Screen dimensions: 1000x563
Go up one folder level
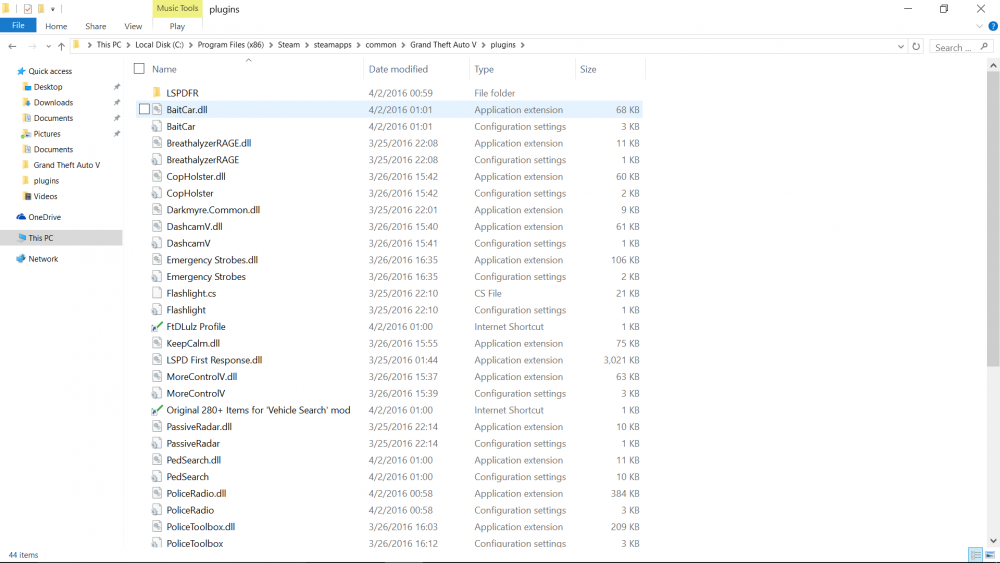(61, 46)
